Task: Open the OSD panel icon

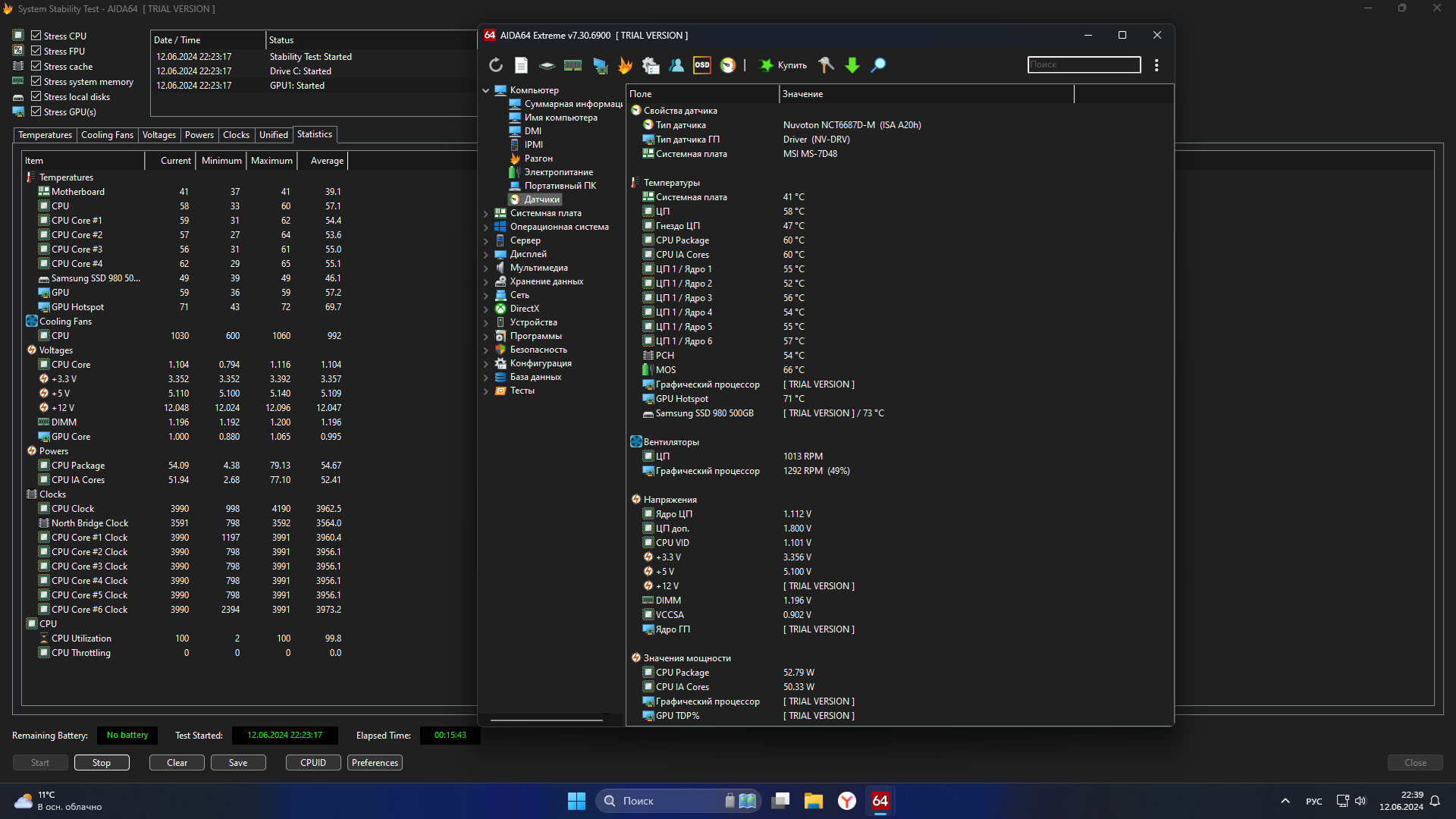Action: (702, 65)
